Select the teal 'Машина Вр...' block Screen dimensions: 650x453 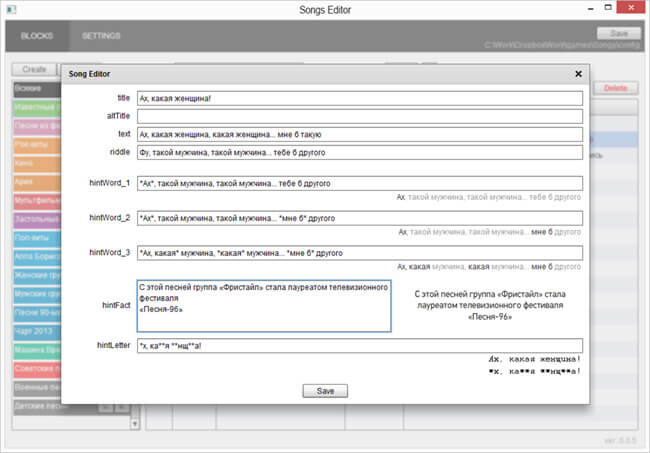pos(37,350)
